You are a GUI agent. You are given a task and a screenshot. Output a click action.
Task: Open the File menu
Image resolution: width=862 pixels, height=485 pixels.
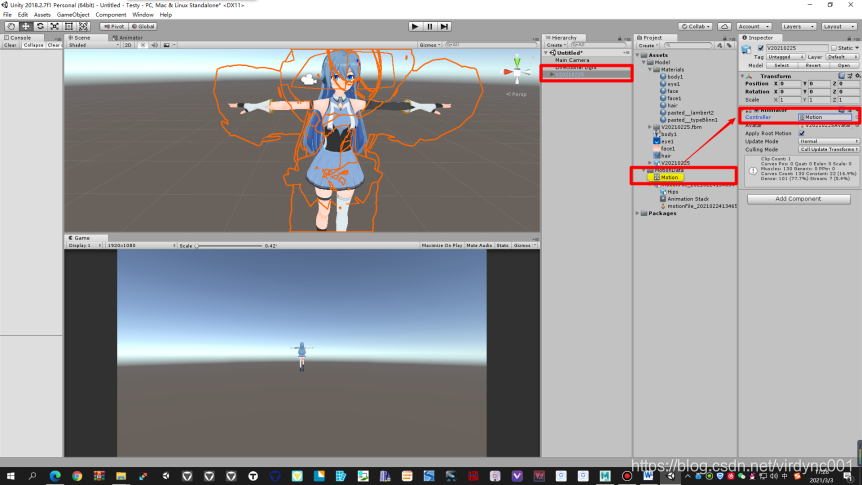click(7, 15)
